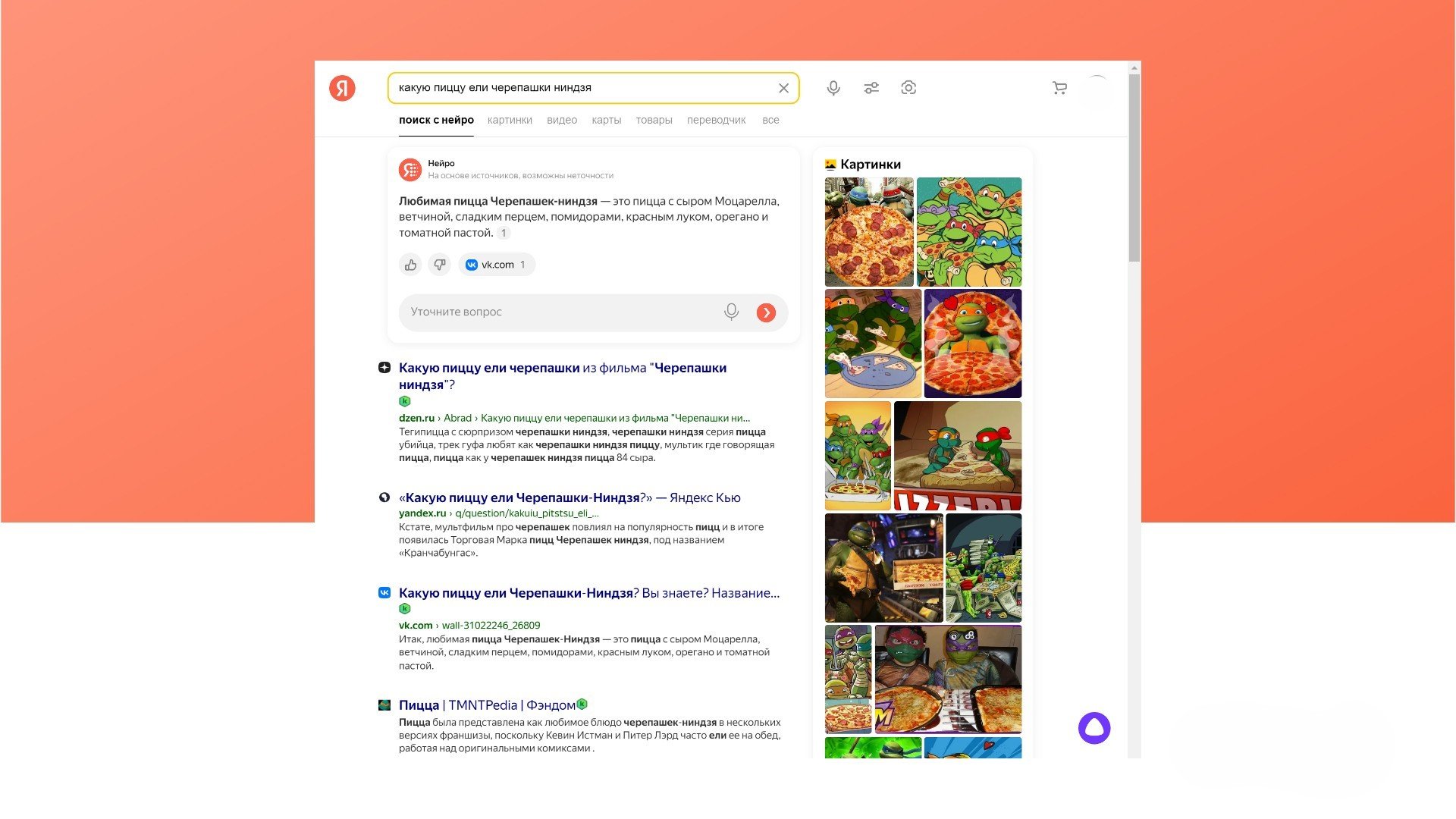
Task: Open the Alice assistant purple button
Action: coord(1094,728)
